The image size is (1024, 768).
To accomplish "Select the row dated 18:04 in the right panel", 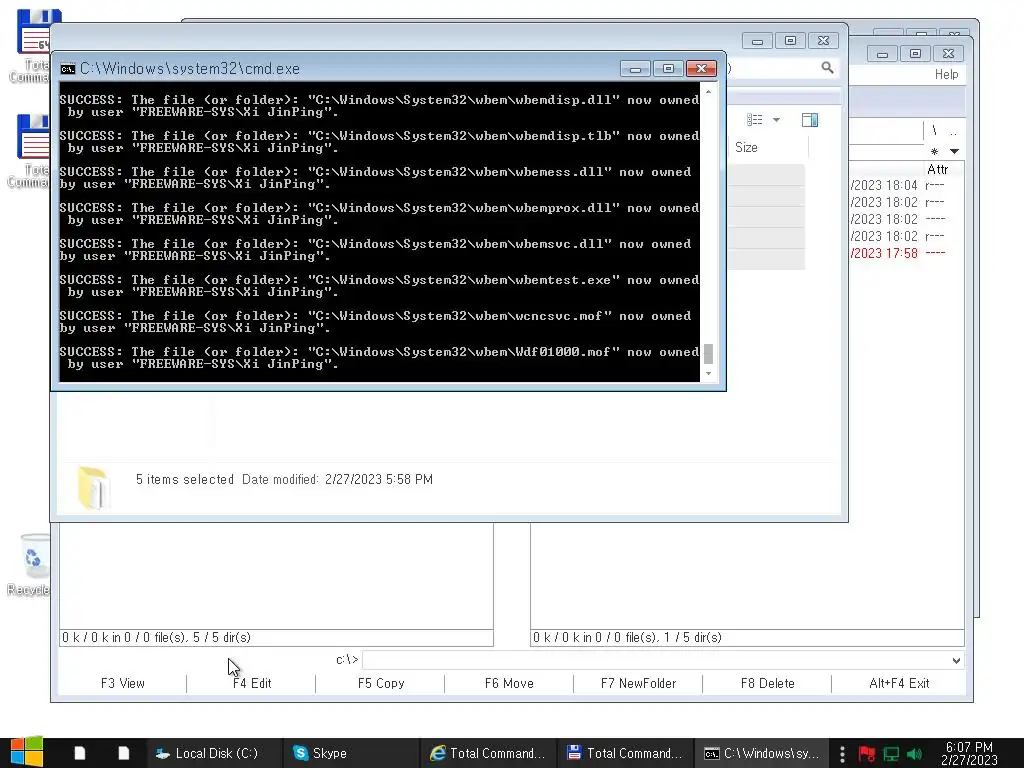I will click(906, 185).
